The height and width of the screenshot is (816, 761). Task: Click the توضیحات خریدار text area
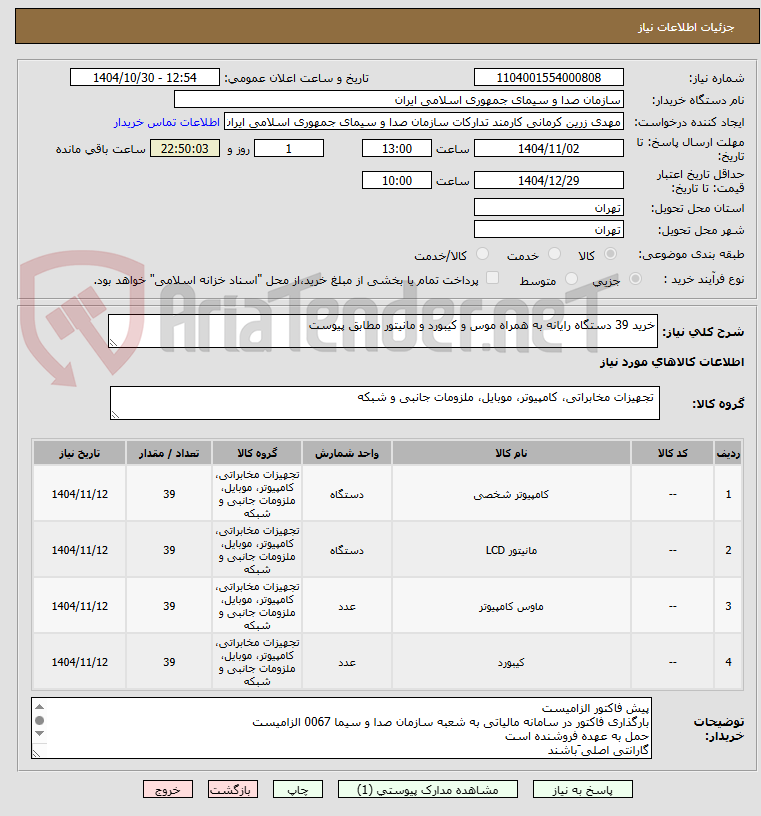(x=341, y=728)
